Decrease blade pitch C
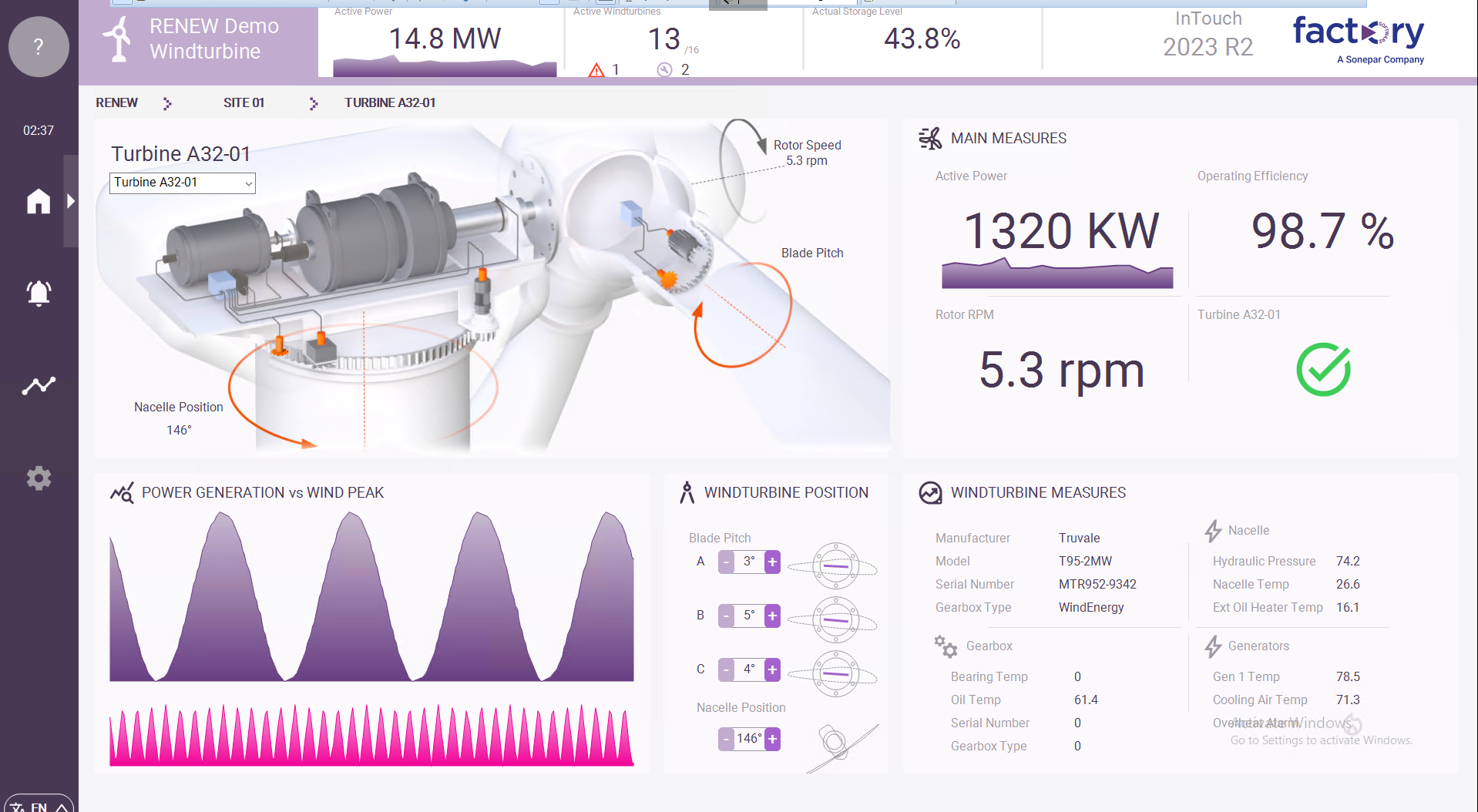 726,670
